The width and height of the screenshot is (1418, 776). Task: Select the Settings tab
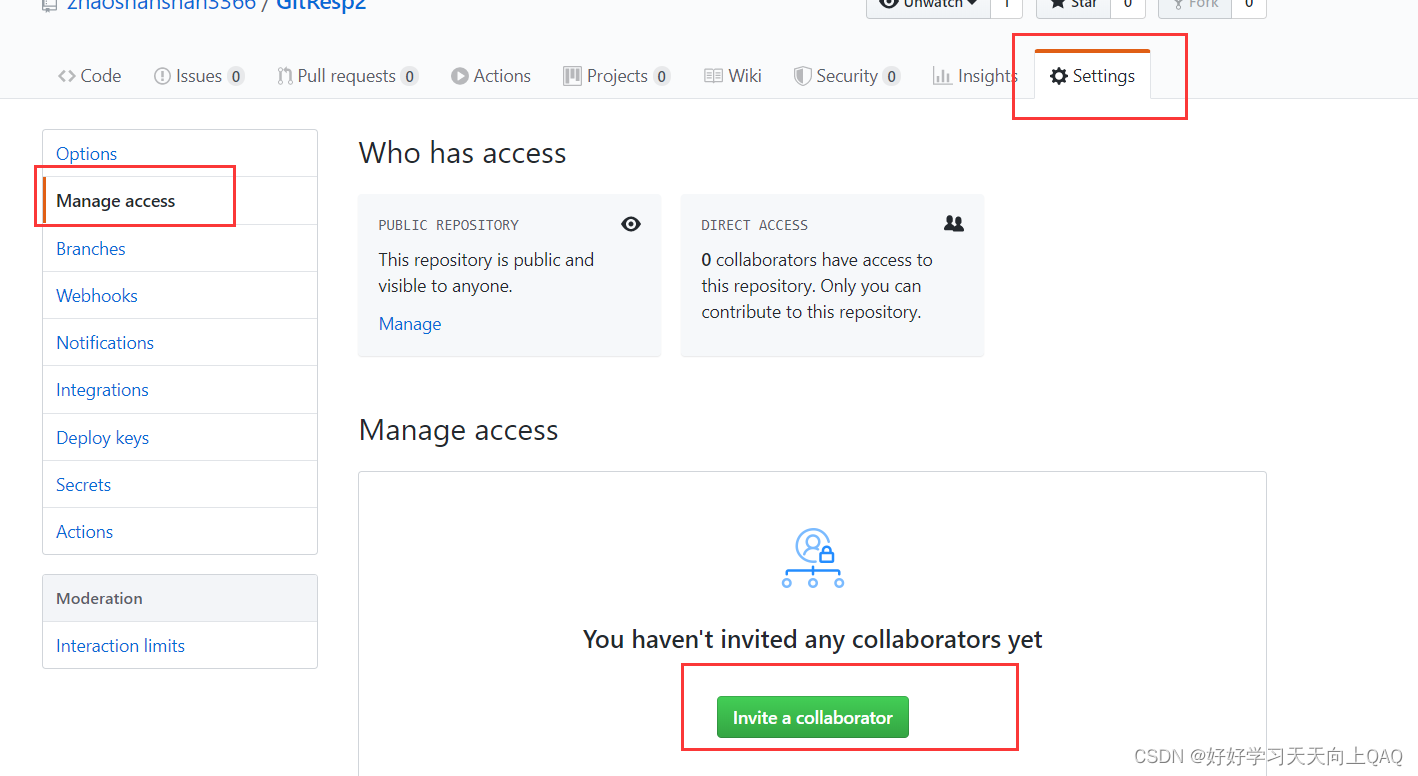pyautogui.click(x=1092, y=76)
